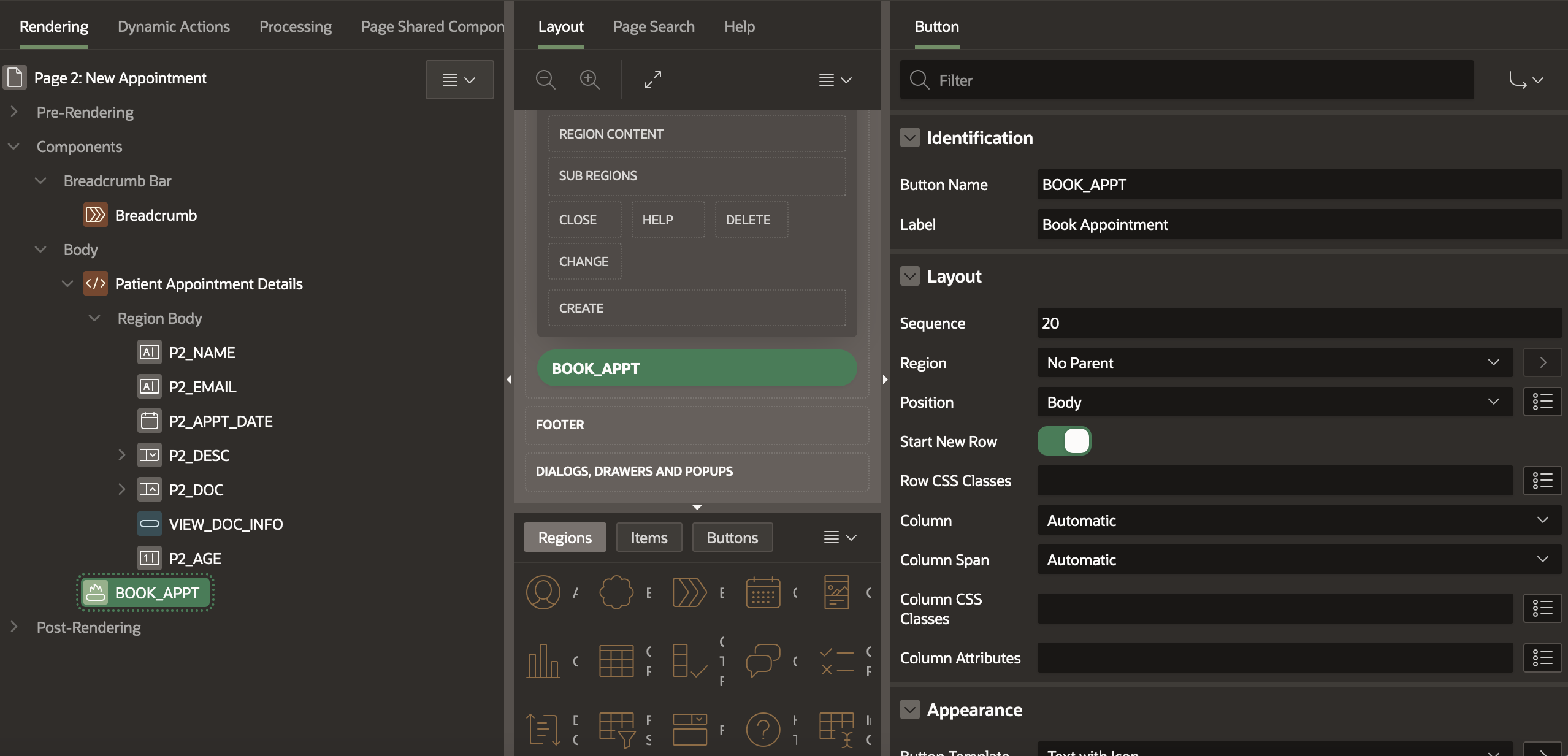This screenshot has width=1568, height=756.
Task: Collapse the Layout property section
Action: point(910,277)
